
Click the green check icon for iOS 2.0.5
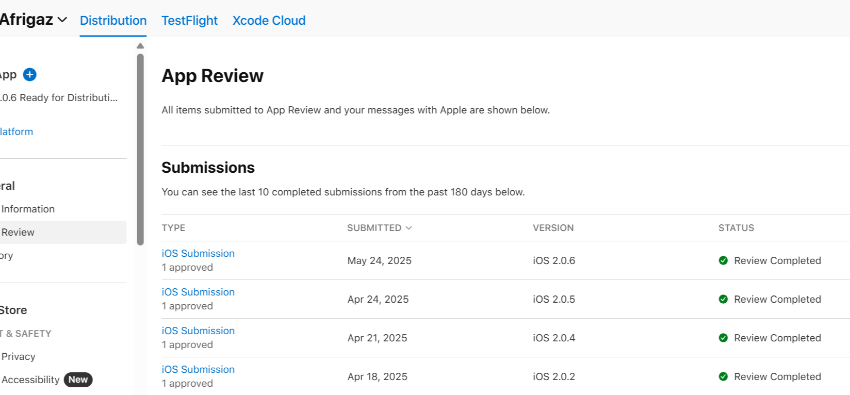723,299
